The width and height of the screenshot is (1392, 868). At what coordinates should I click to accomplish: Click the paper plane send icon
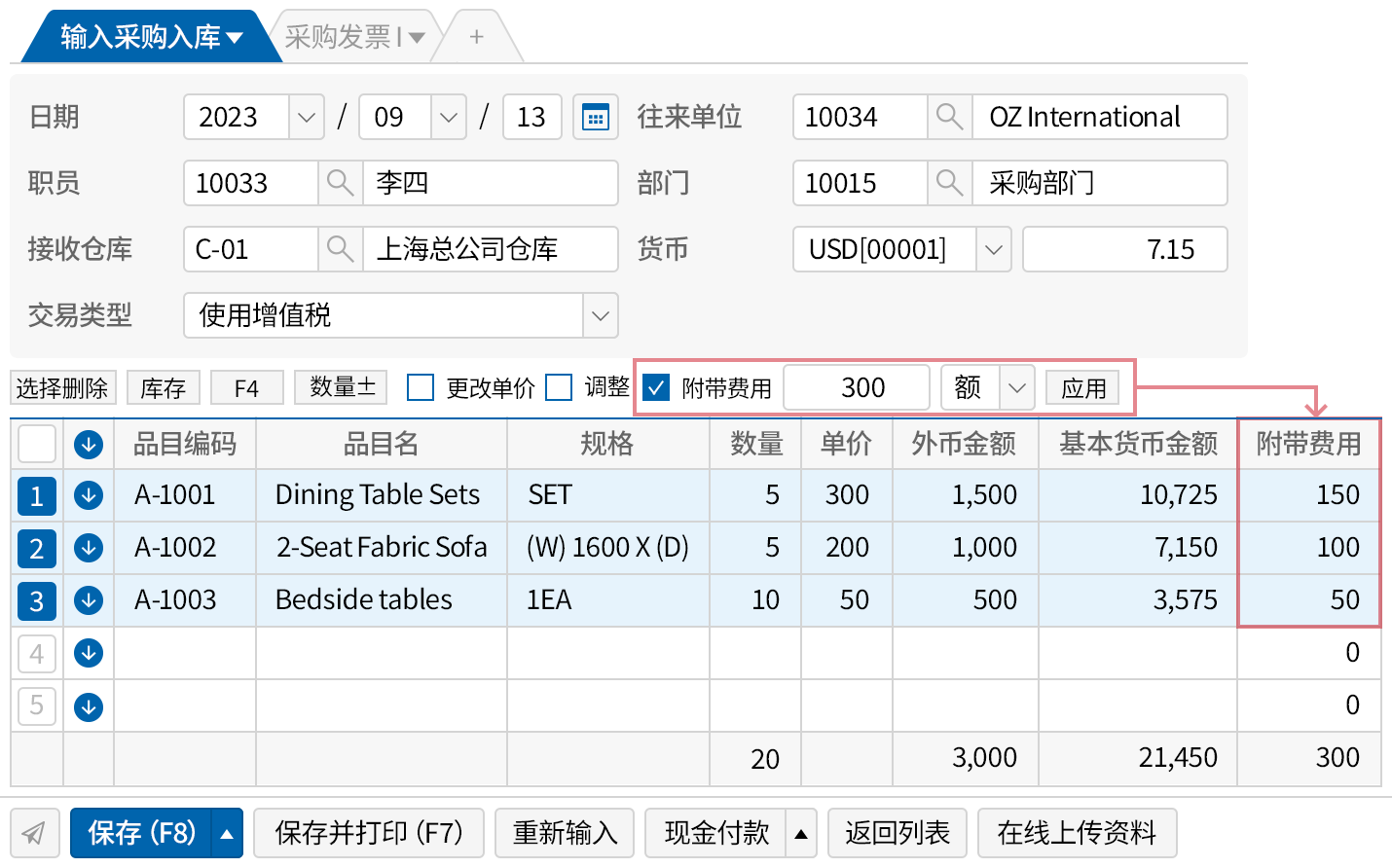35,833
